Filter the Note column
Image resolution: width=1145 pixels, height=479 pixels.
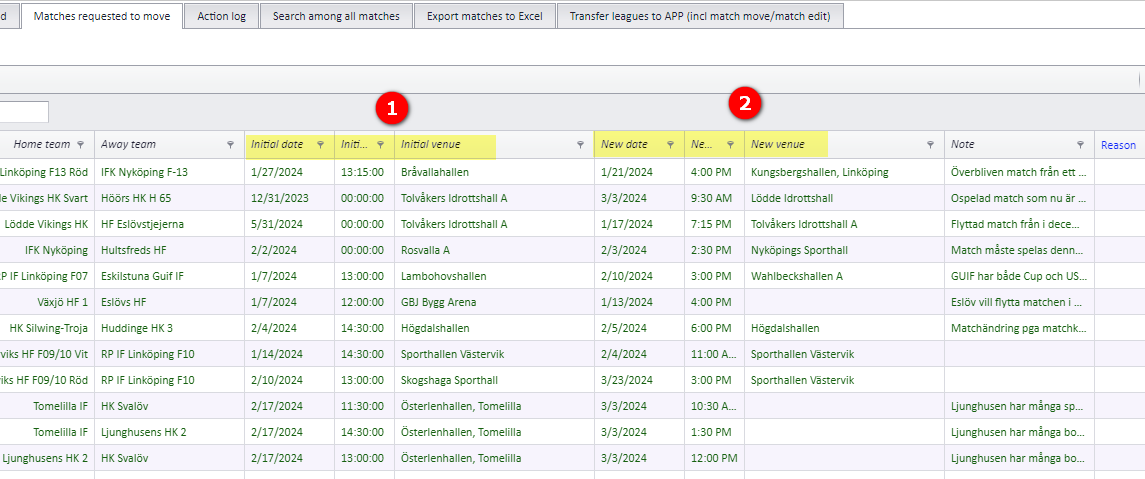pyautogui.click(x=1080, y=145)
